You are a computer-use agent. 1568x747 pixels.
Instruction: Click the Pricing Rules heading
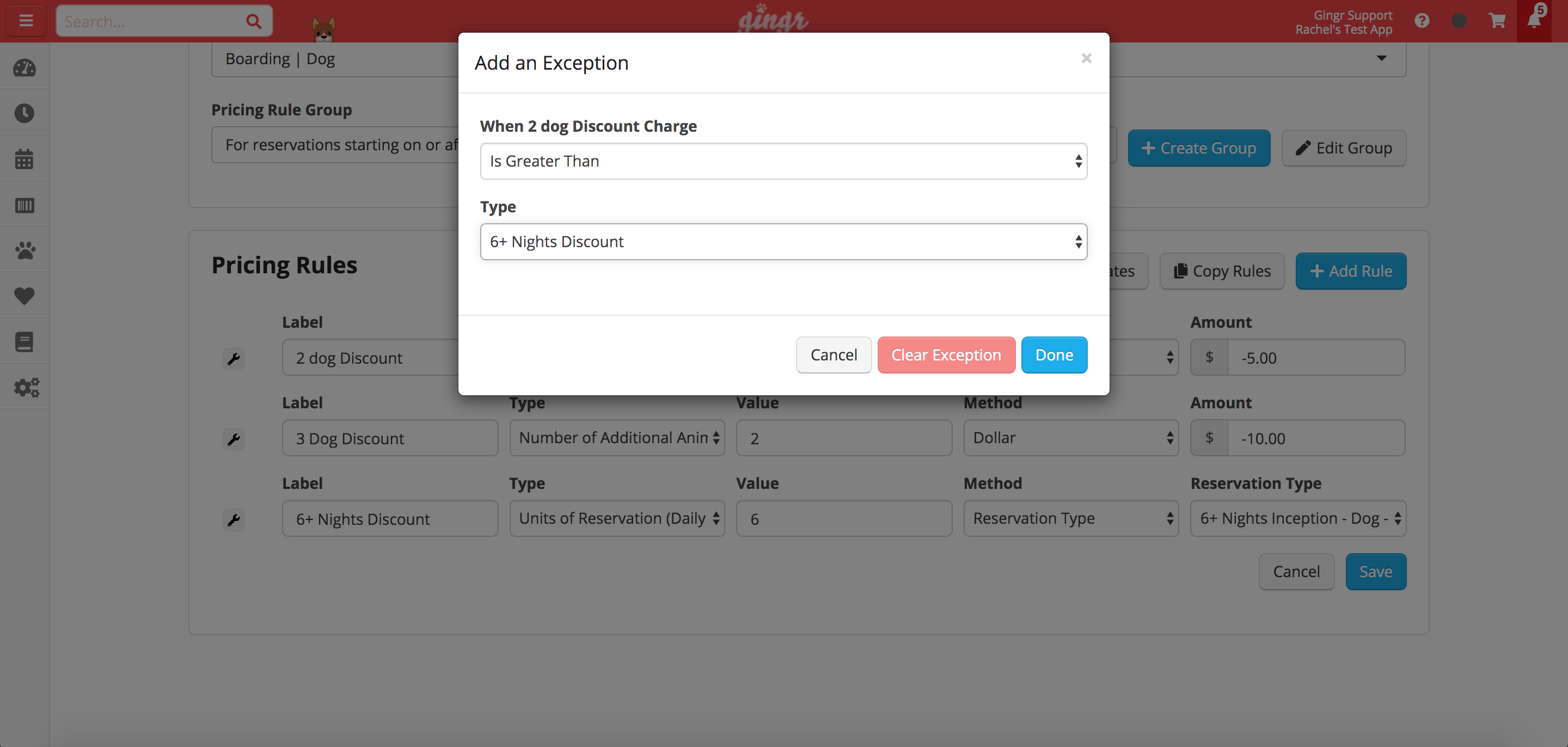click(284, 266)
